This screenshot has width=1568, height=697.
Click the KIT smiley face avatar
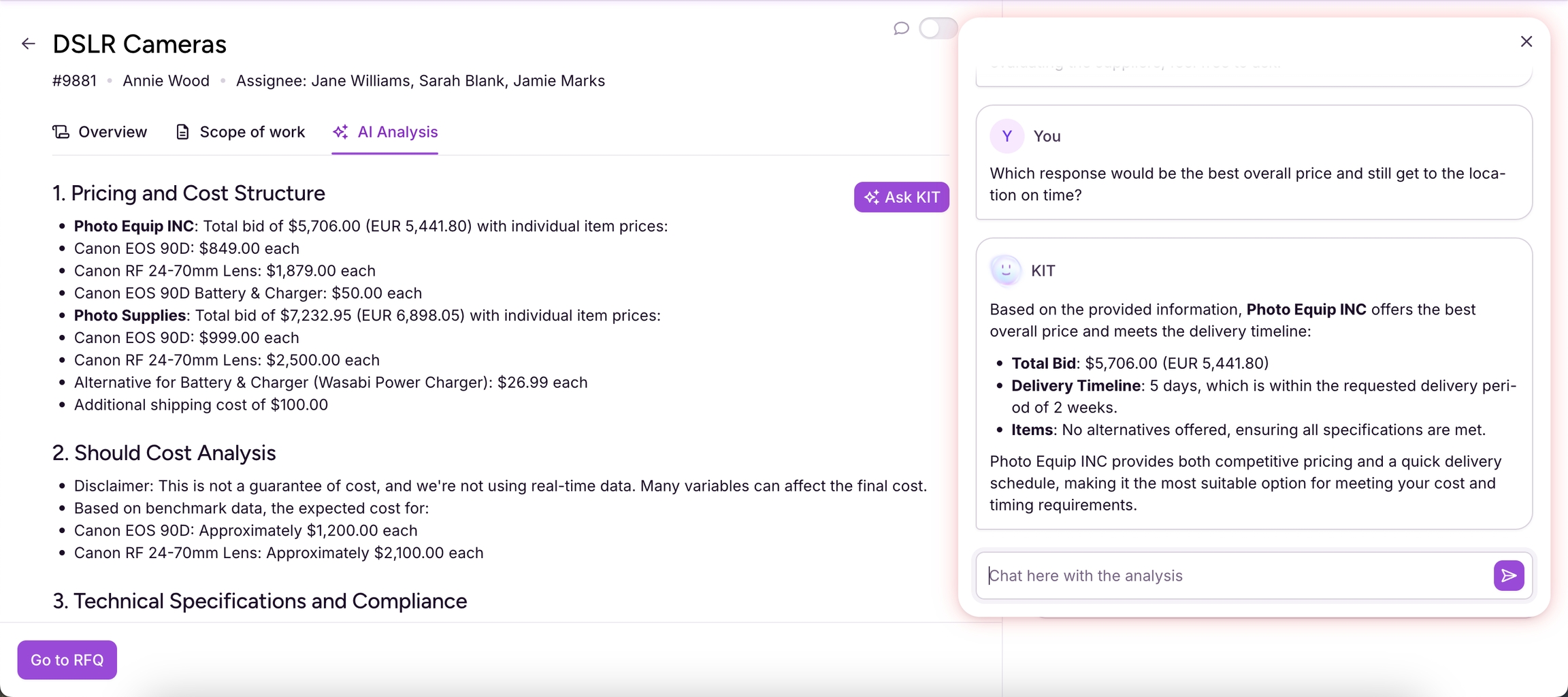pos(1006,270)
